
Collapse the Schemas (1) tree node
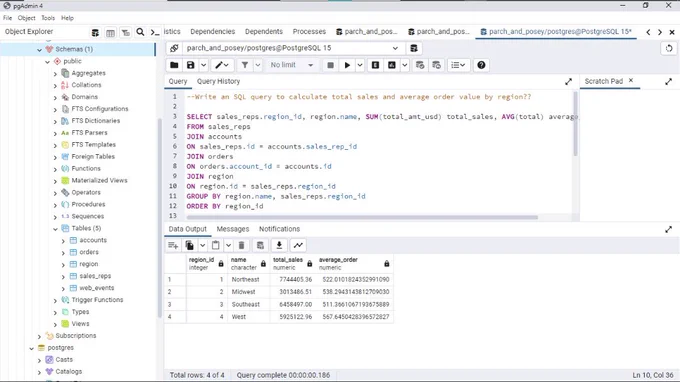pos(39,50)
